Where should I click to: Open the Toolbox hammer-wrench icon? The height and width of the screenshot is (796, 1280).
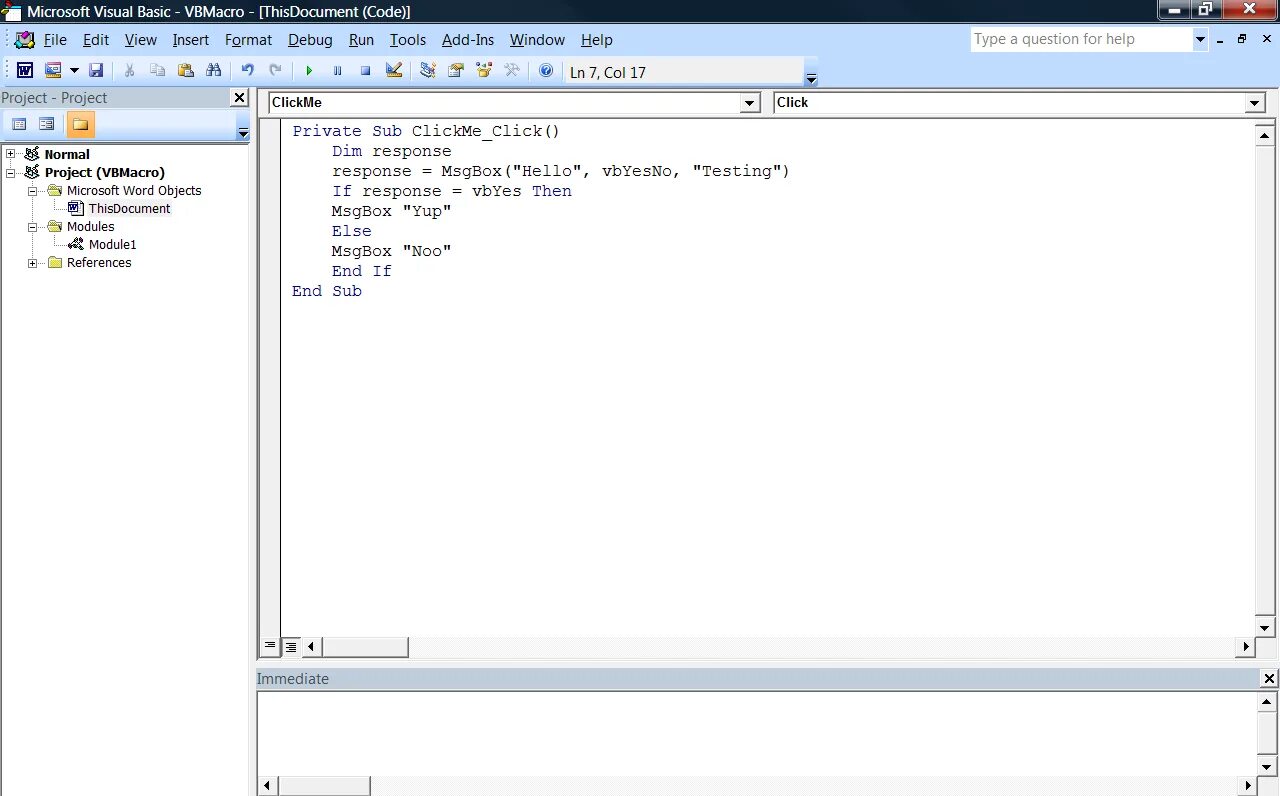click(512, 71)
